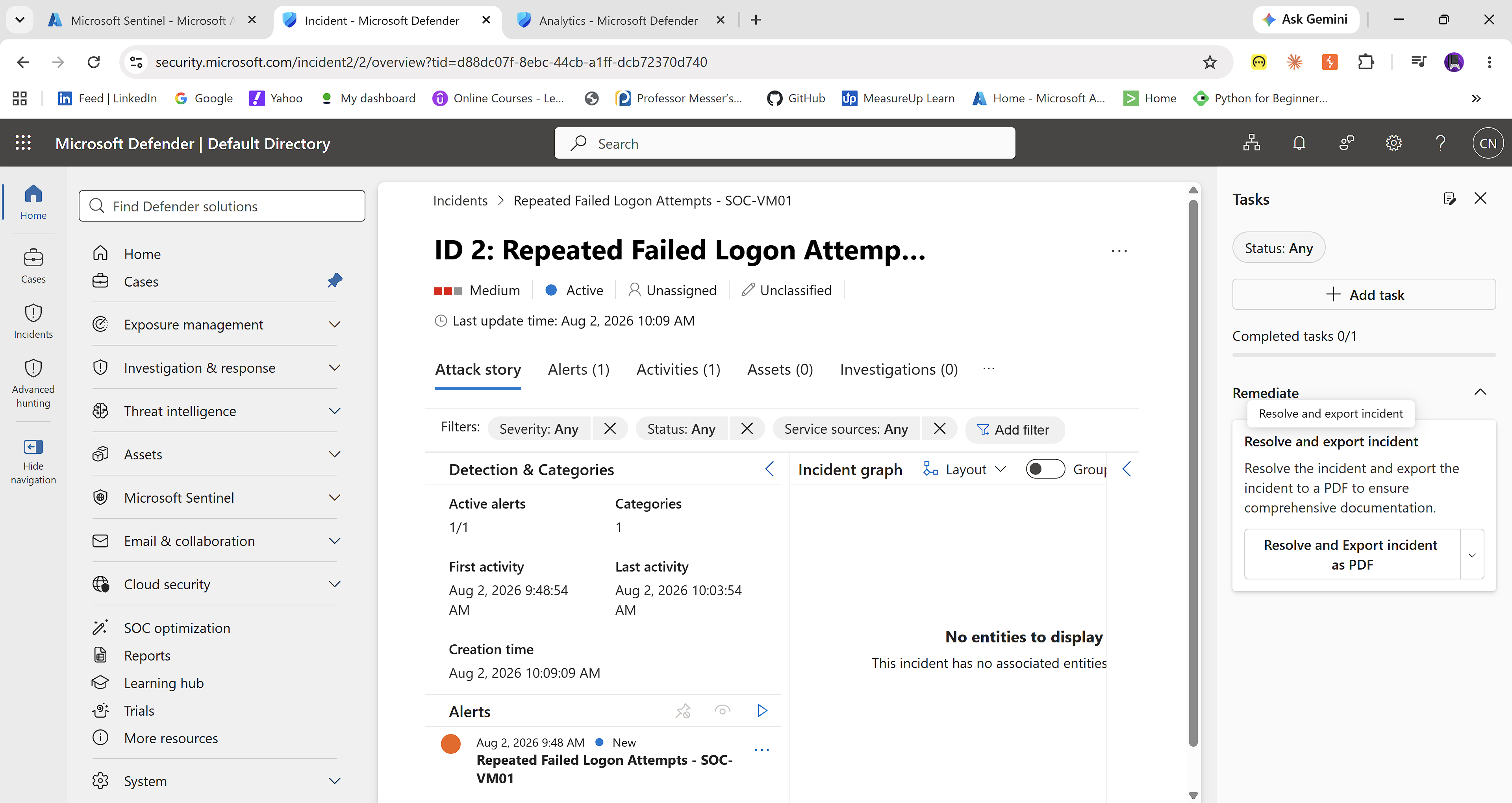The height and width of the screenshot is (803, 1512).
Task: Toggle the Group switch in Incident graph
Action: [1045, 469]
